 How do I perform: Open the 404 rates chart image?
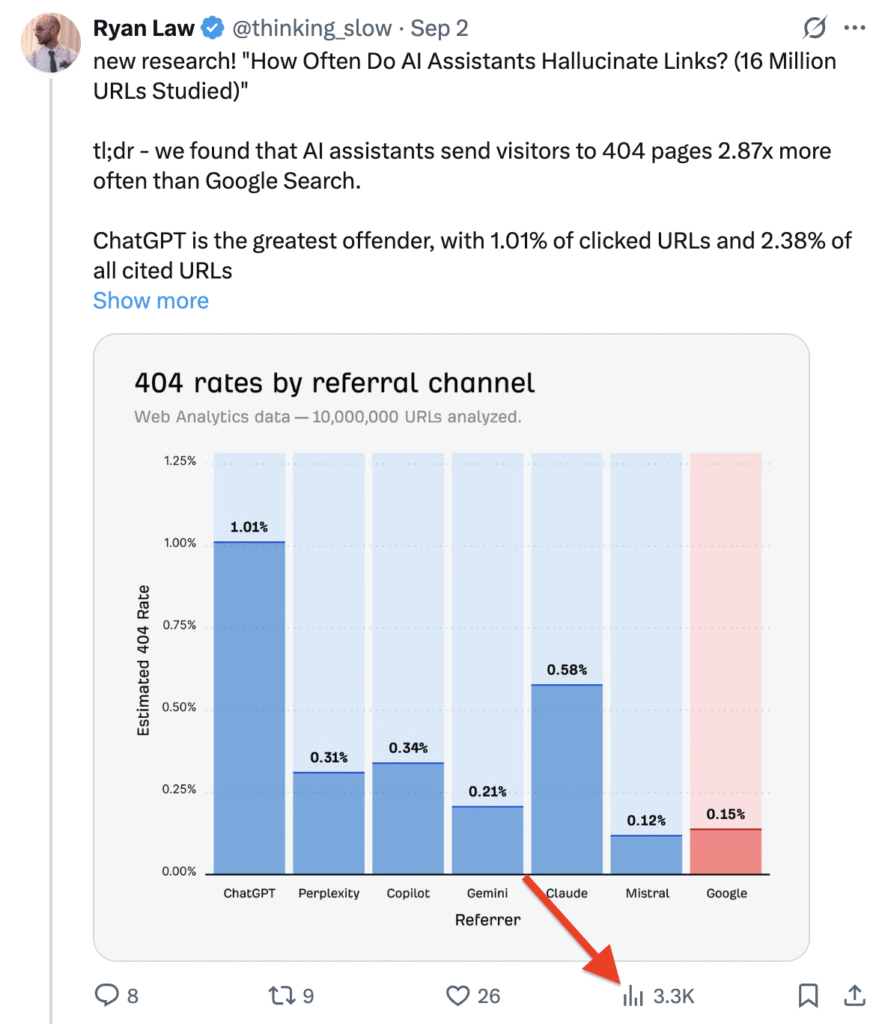(x=449, y=645)
